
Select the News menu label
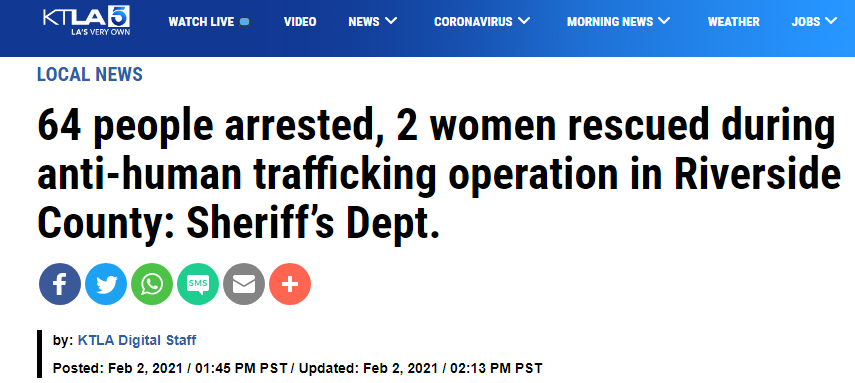[364, 22]
